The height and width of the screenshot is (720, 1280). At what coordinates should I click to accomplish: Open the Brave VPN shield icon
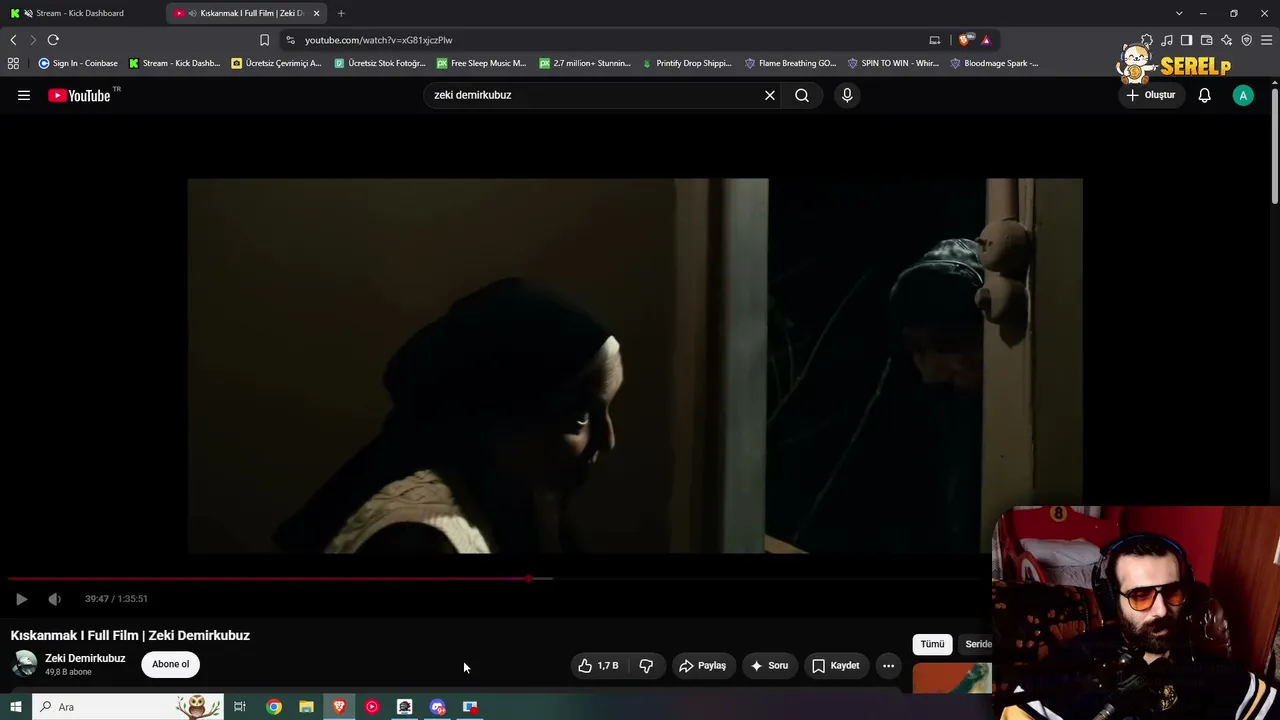(x=1247, y=40)
